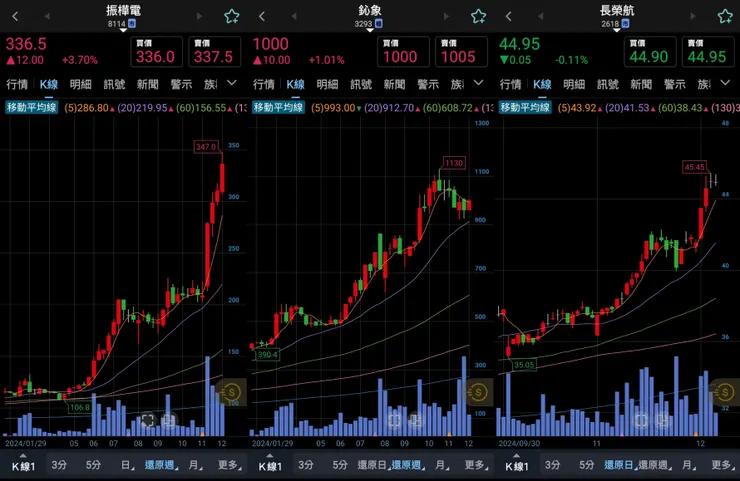Image resolution: width=740 pixels, height=481 pixels.
Task: Add 振樺電 to favorites with the star
Action: click(232, 17)
